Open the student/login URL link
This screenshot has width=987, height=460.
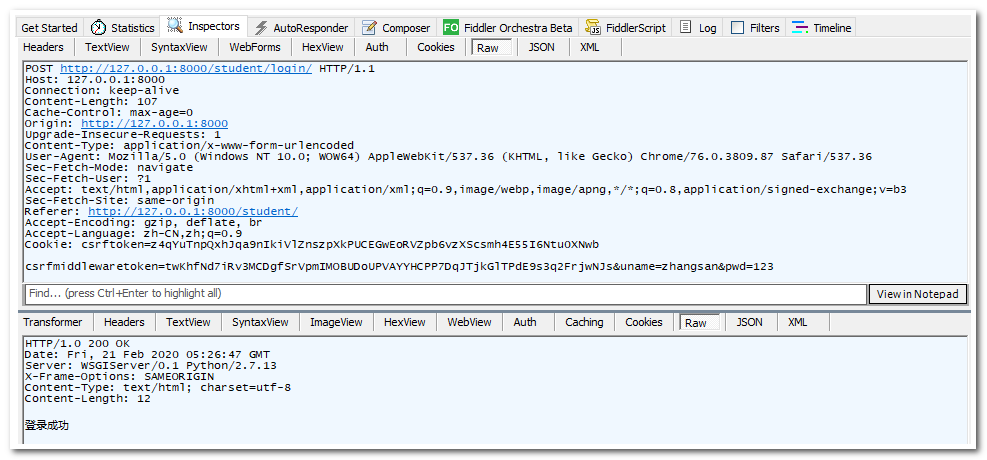click(x=186, y=69)
